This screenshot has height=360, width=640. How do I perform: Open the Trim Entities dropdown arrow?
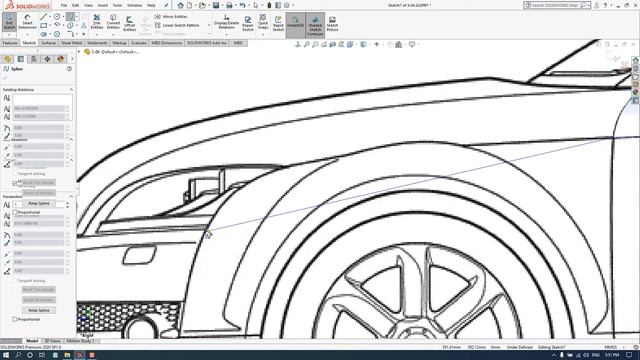coord(97,34)
